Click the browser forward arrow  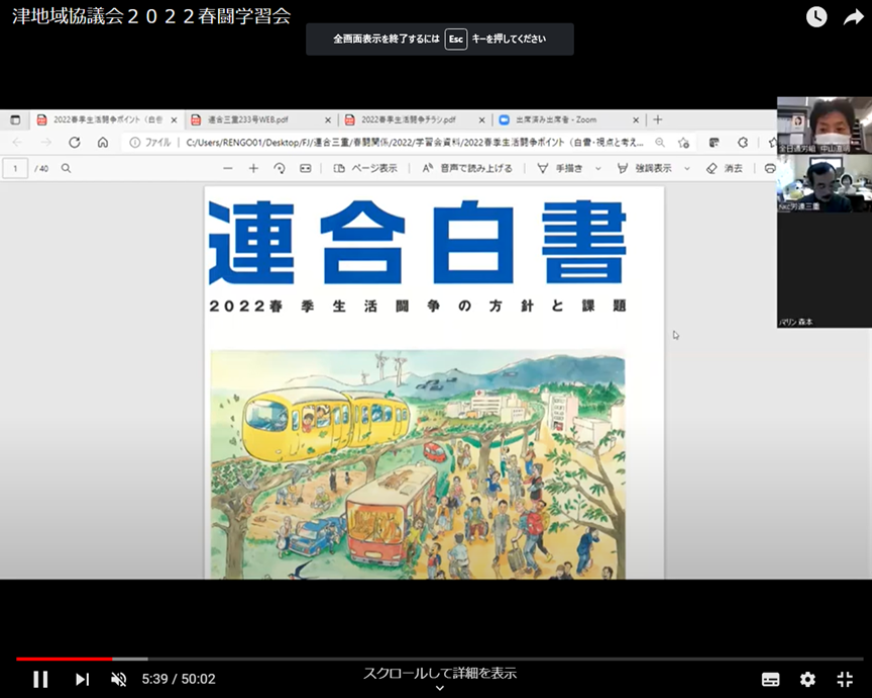click(x=46, y=142)
